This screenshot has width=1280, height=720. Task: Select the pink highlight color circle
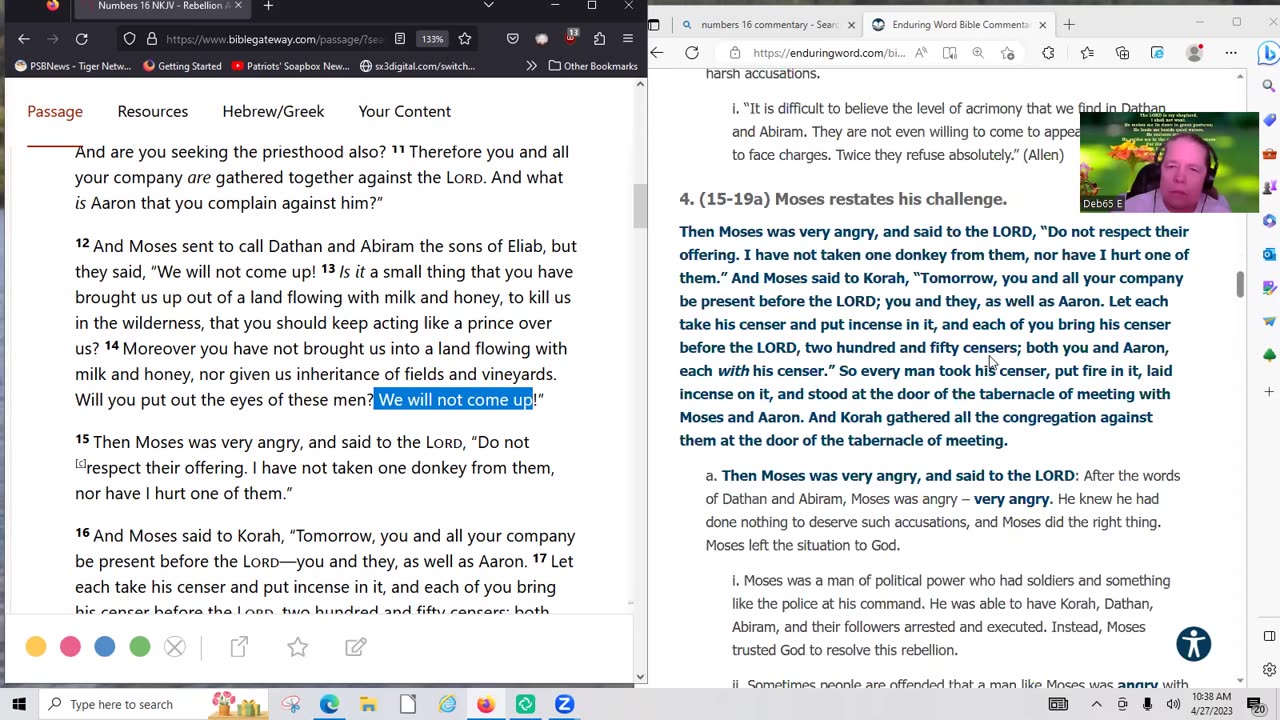pos(70,647)
